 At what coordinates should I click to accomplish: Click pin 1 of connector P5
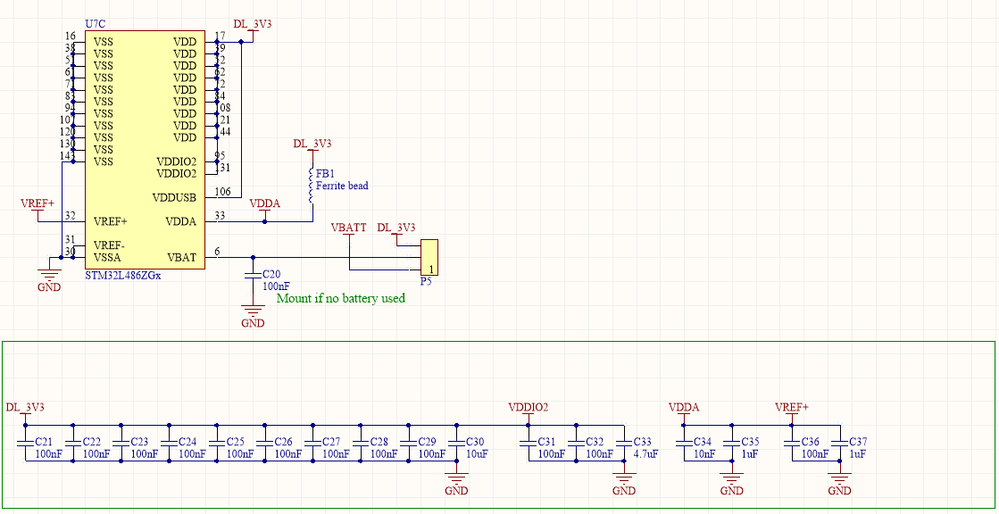pyautogui.click(x=432, y=269)
